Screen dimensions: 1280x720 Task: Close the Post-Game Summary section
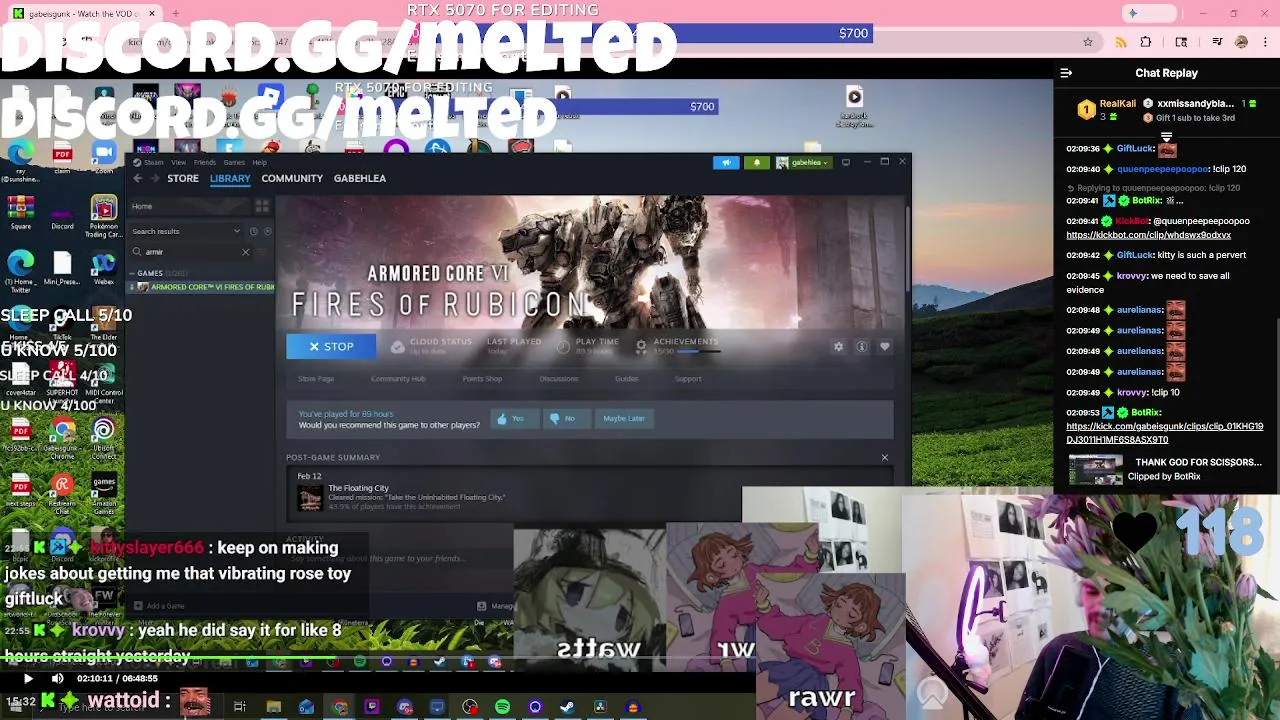tap(884, 457)
